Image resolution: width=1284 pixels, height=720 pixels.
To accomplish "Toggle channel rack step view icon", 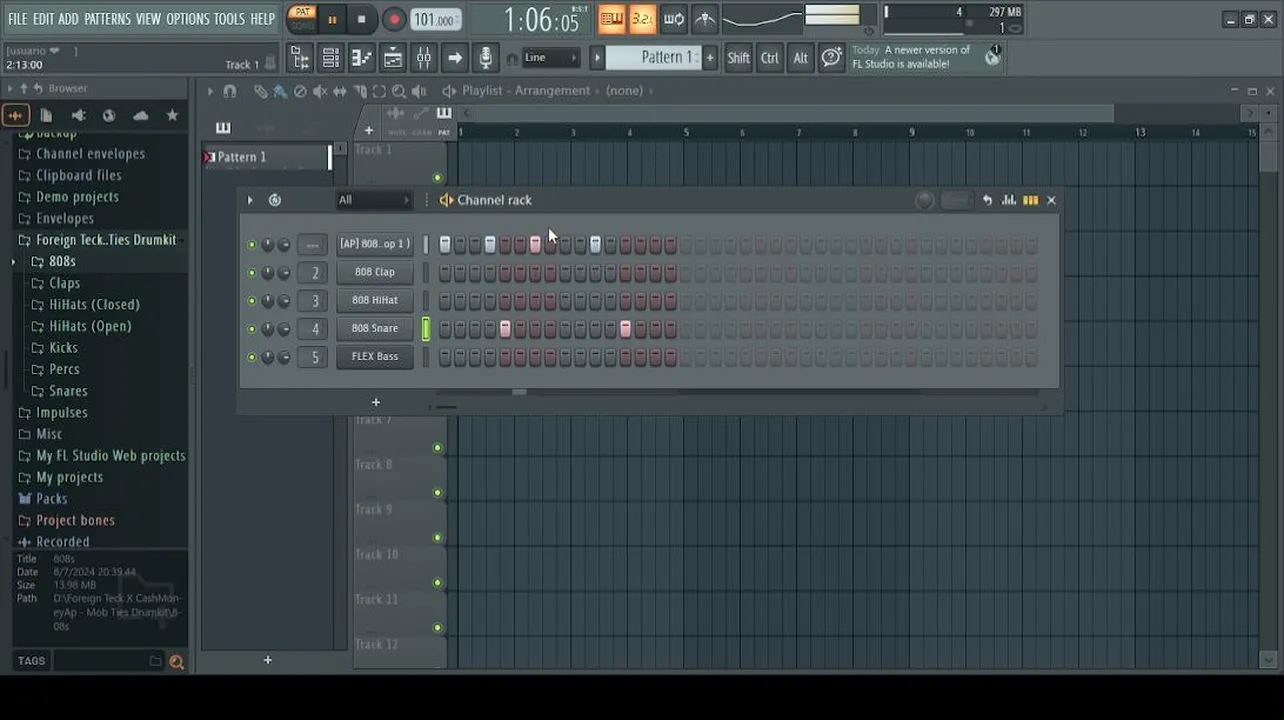I will click(x=1030, y=200).
